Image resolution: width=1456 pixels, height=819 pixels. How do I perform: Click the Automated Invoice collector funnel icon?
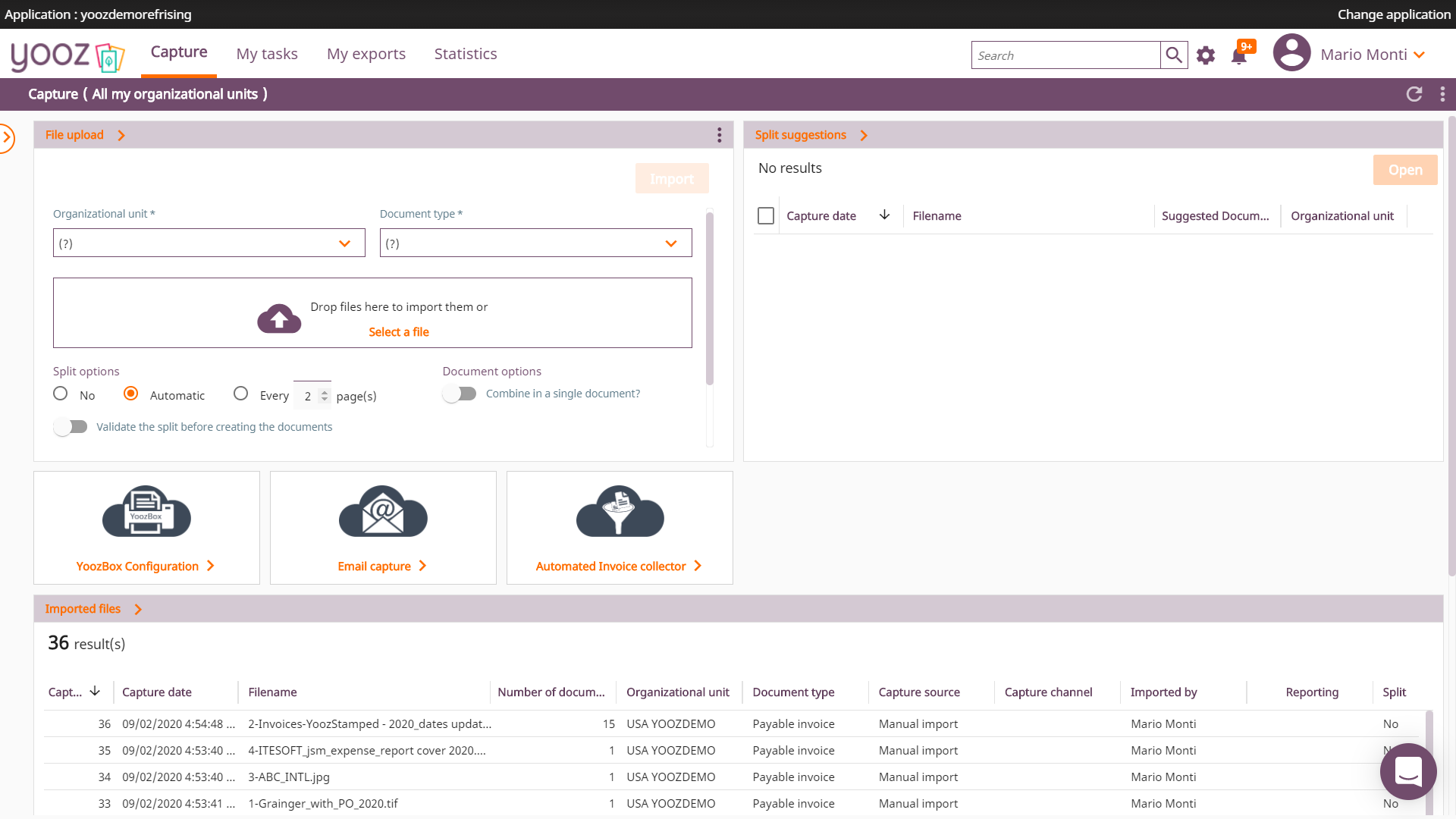620,512
